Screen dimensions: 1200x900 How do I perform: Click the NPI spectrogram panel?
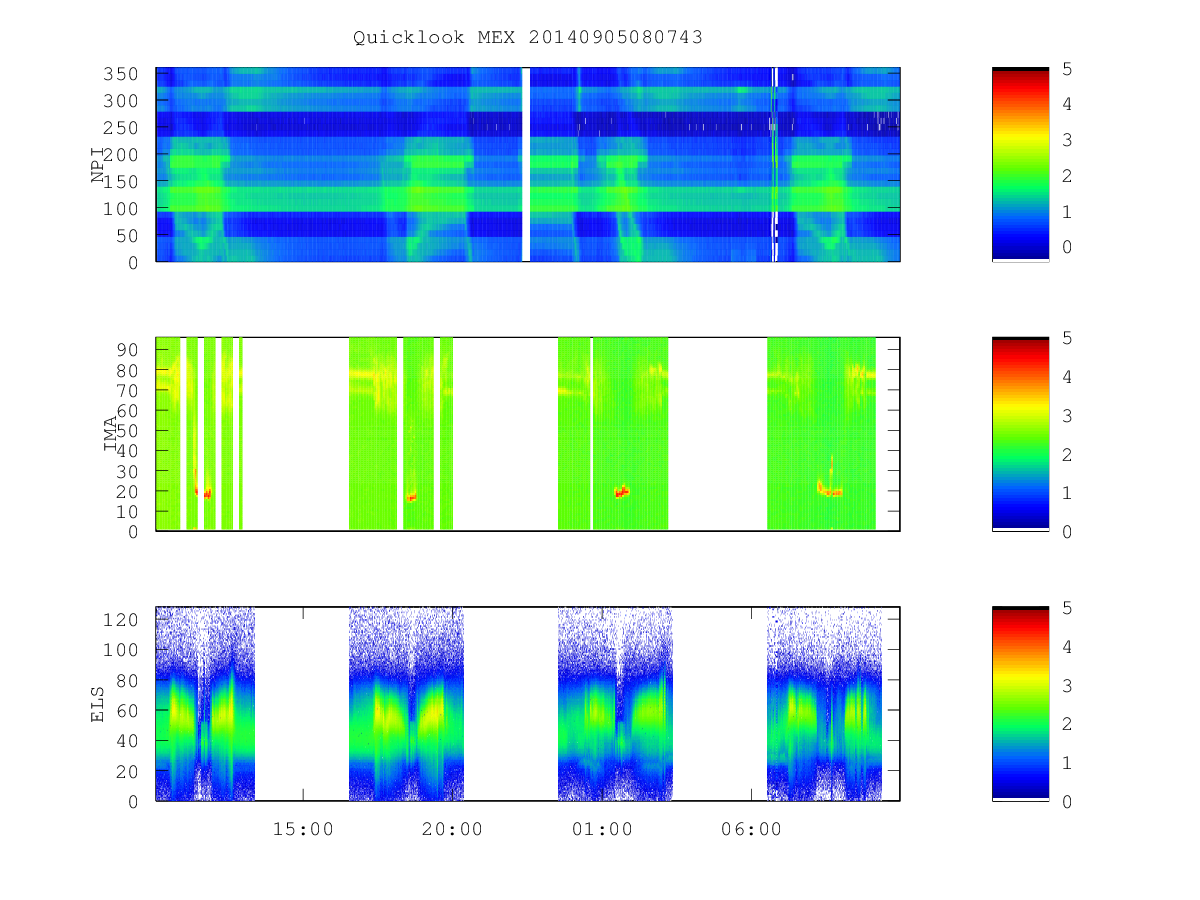(x=528, y=165)
